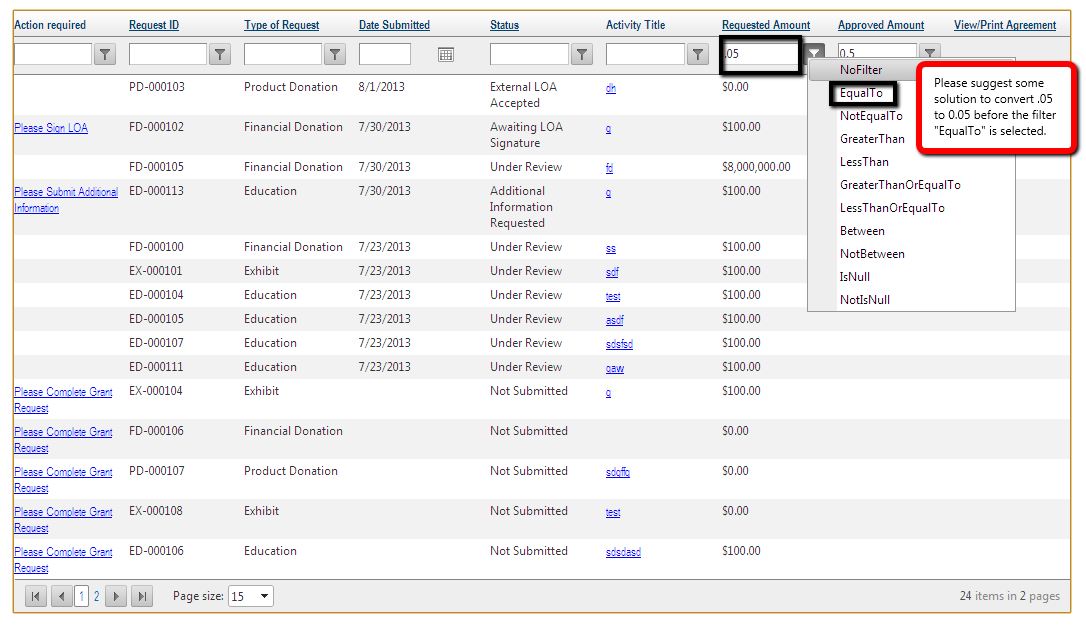1086x631 pixels.
Task: Select GreaterThanOrEqualTo filter option
Action: [x=900, y=185]
